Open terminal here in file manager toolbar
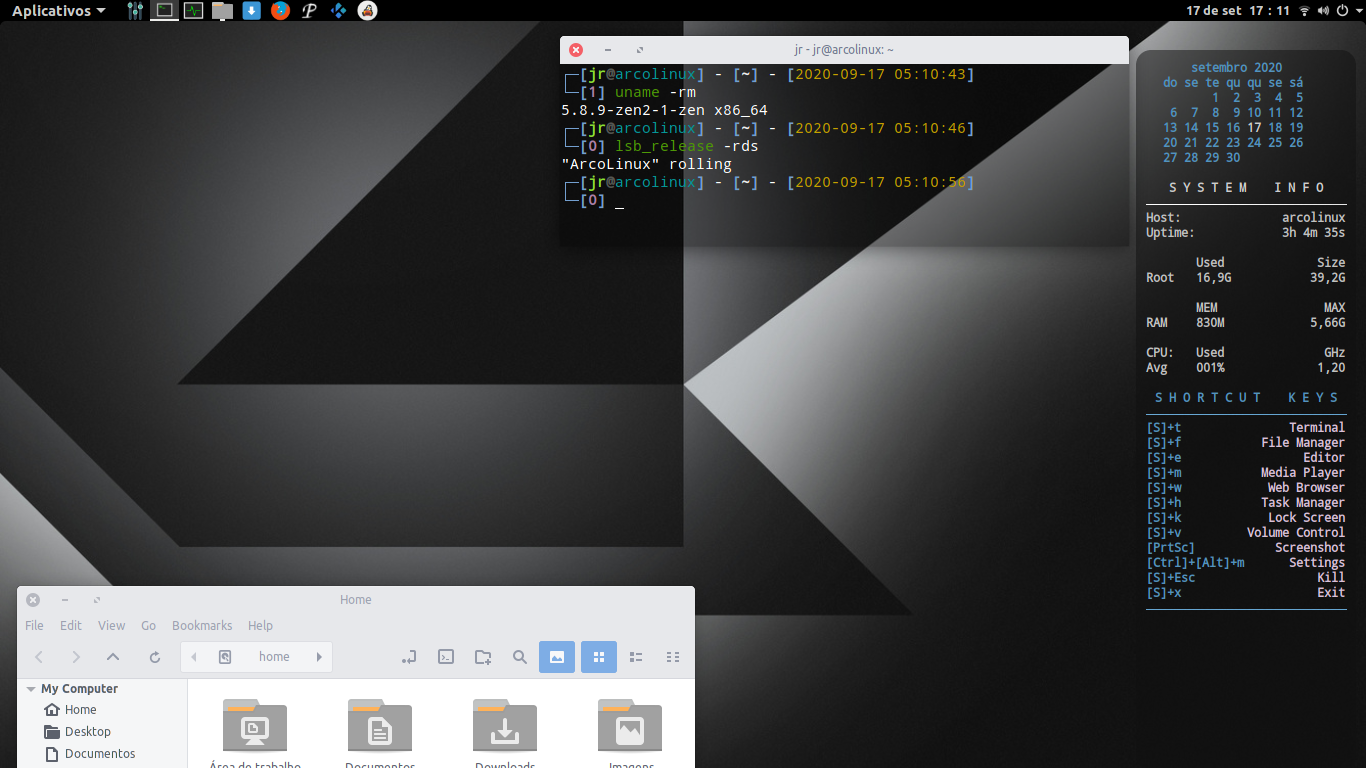The width and height of the screenshot is (1366, 768). click(447, 657)
